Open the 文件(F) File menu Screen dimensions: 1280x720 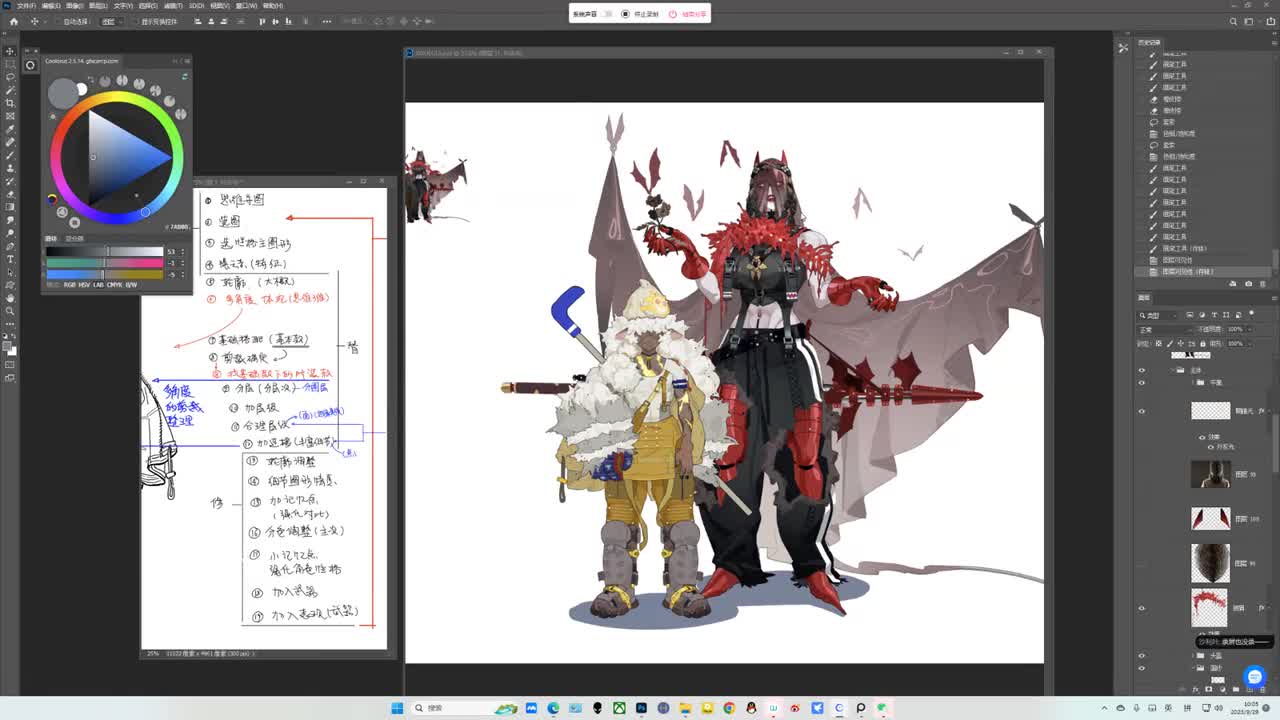pos(27,5)
